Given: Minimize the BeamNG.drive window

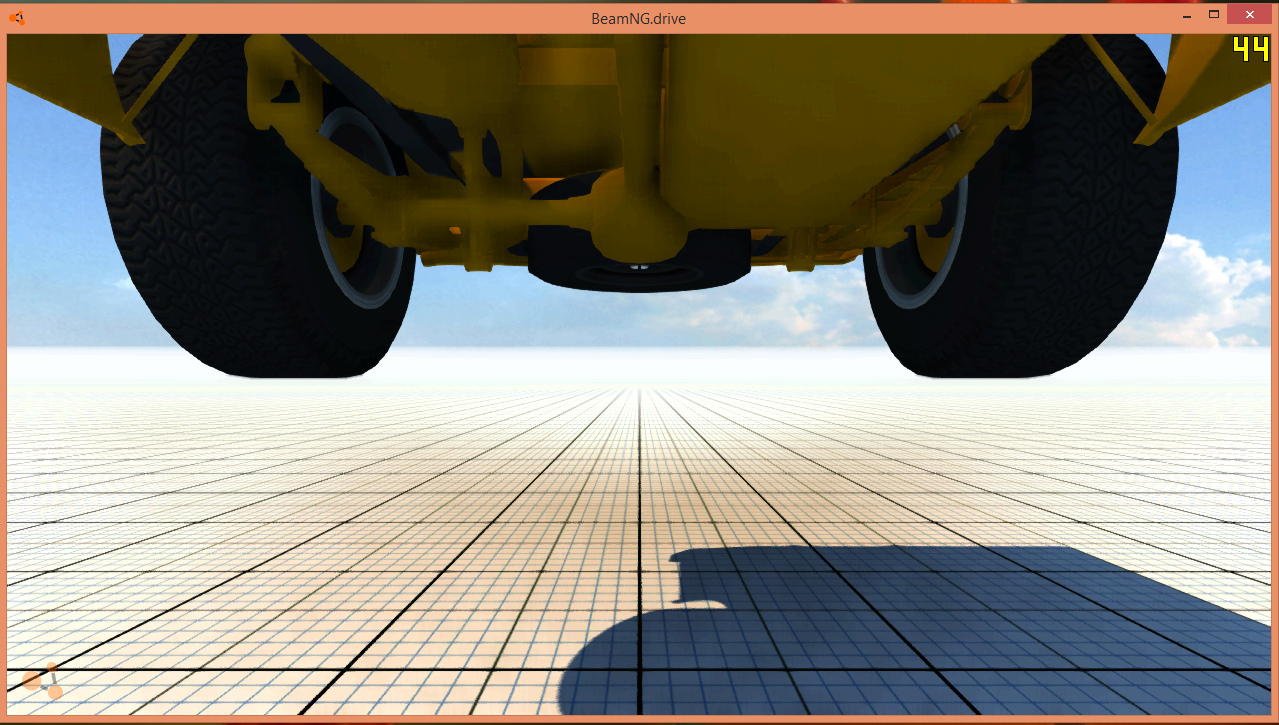Looking at the screenshot, I should (1186, 16).
